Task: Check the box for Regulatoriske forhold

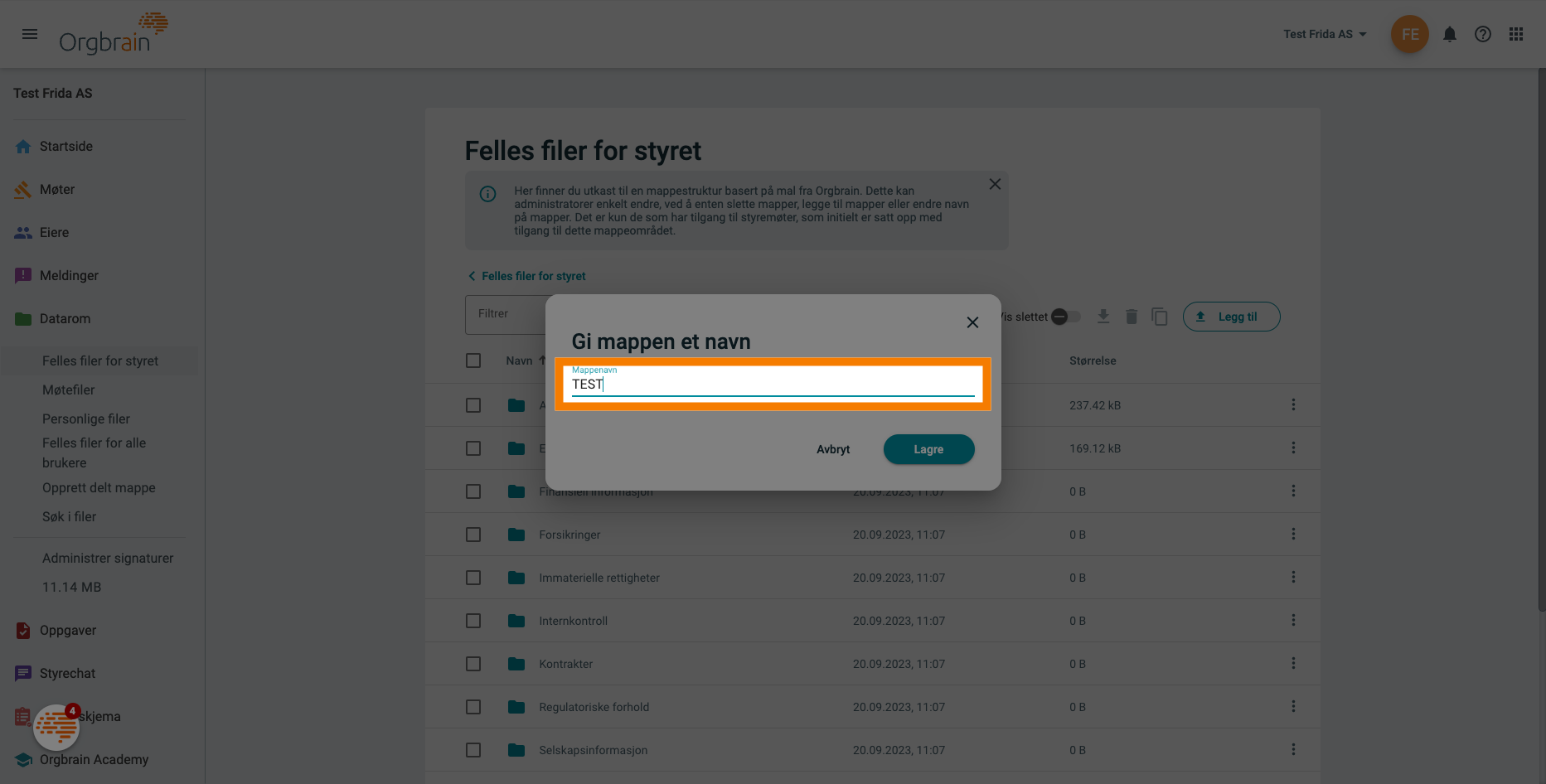Action: click(473, 707)
